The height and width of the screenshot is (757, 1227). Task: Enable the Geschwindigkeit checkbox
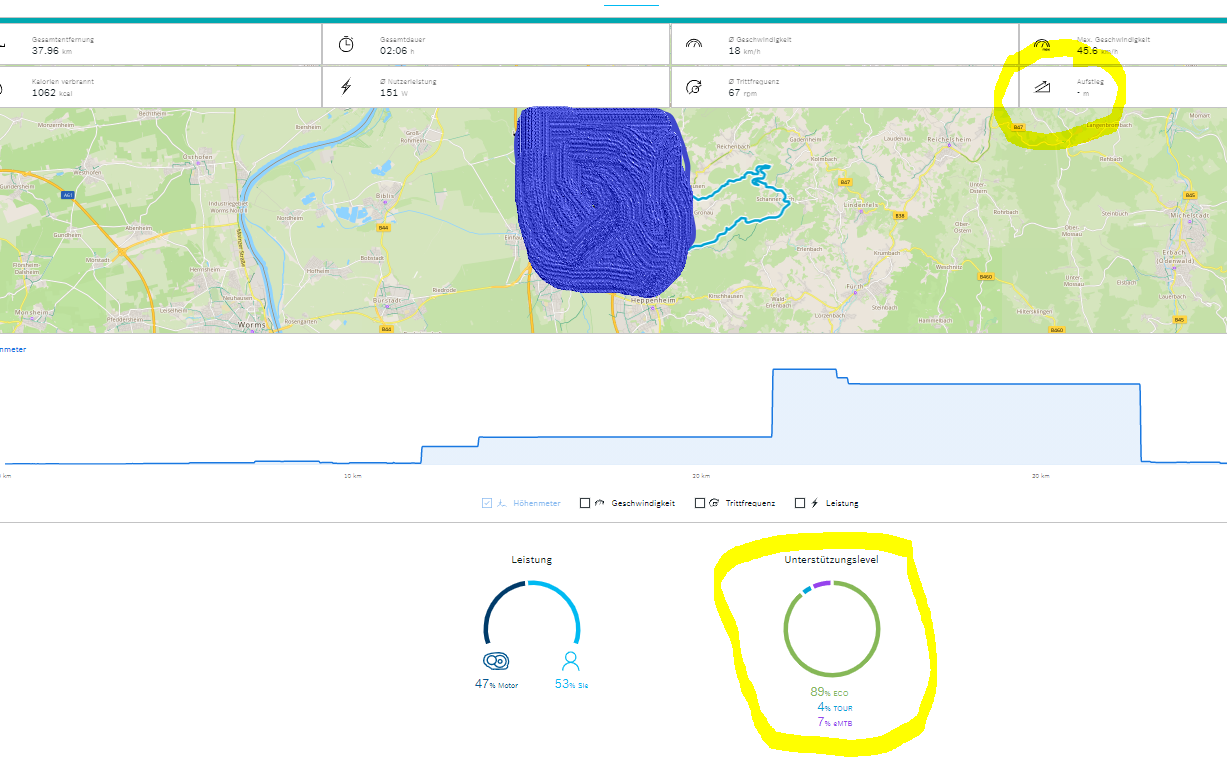pos(585,503)
